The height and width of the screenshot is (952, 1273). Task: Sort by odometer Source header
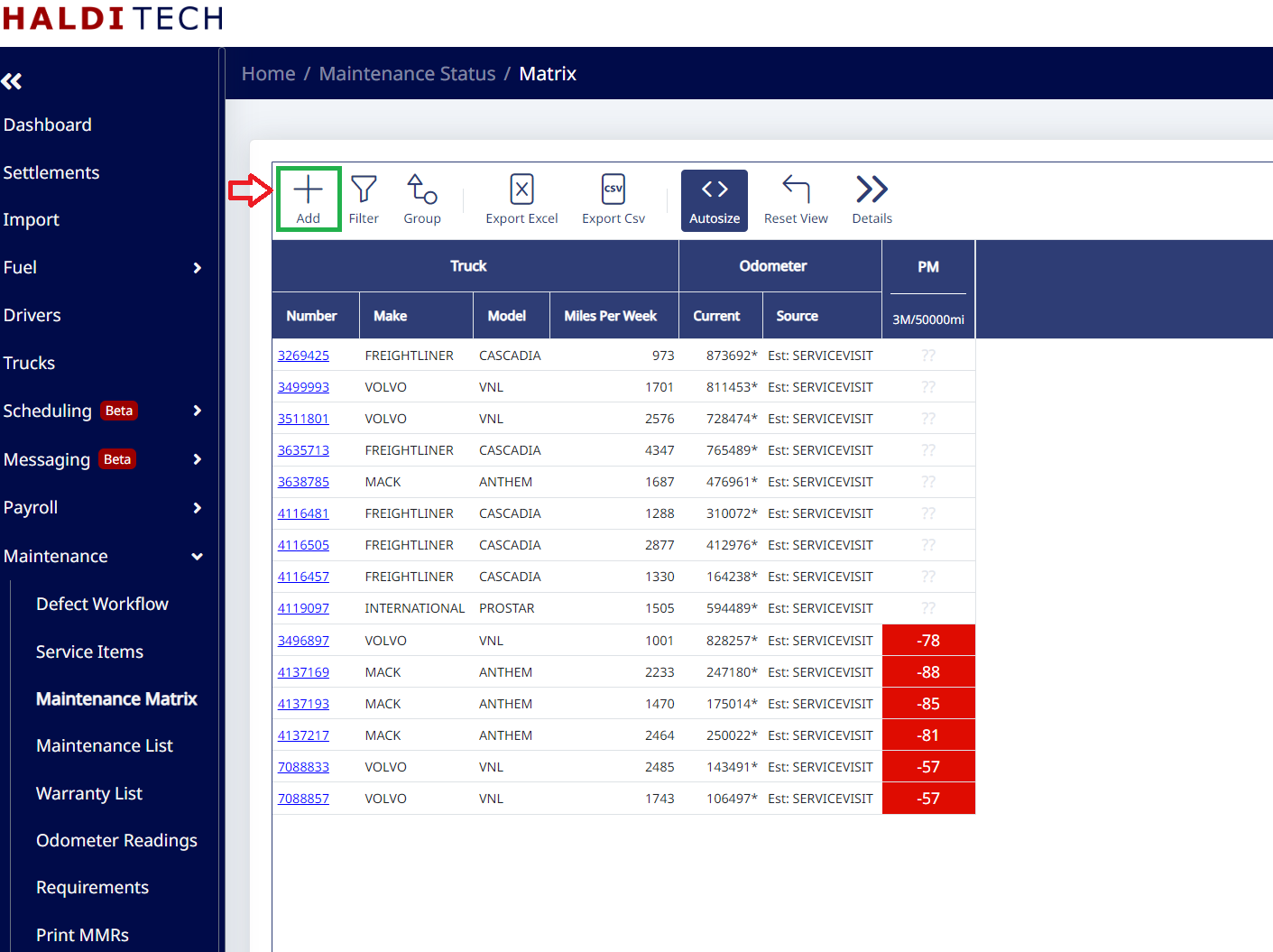point(822,316)
